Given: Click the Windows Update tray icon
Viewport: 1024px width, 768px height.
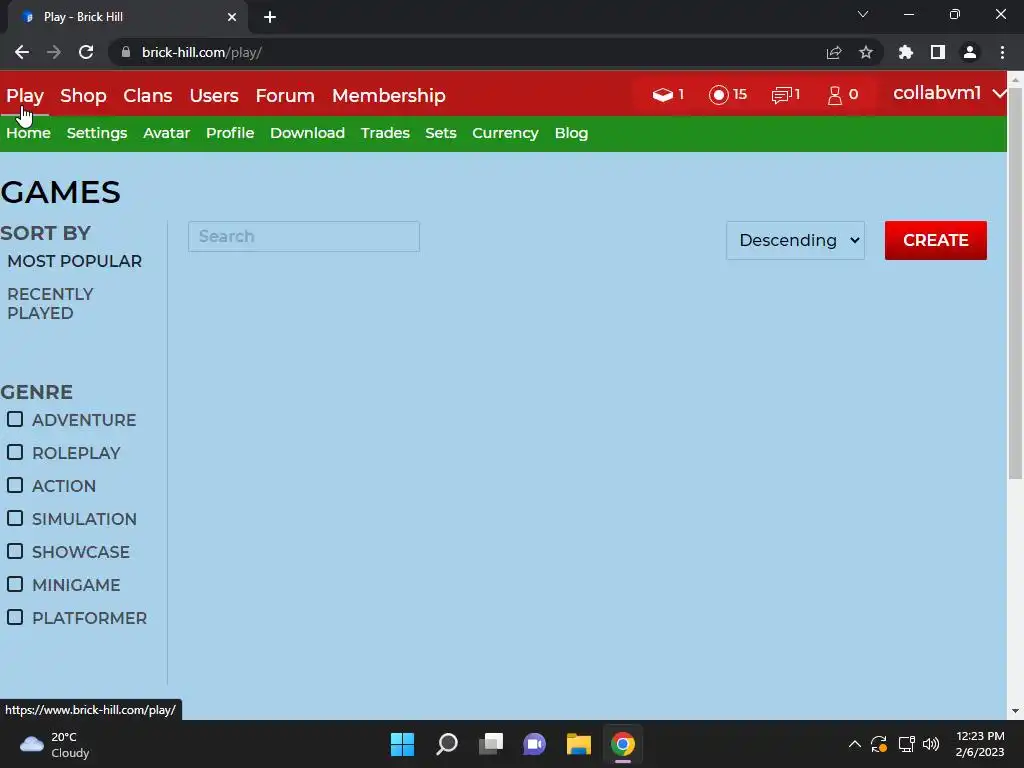Looking at the screenshot, I should pyautogui.click(x=879, y=744).
